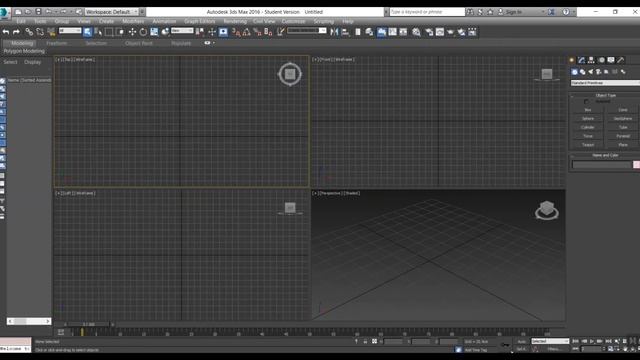The image size is (640, 360).
Task: Click Sign In in the info center
Action: (513, 12)
